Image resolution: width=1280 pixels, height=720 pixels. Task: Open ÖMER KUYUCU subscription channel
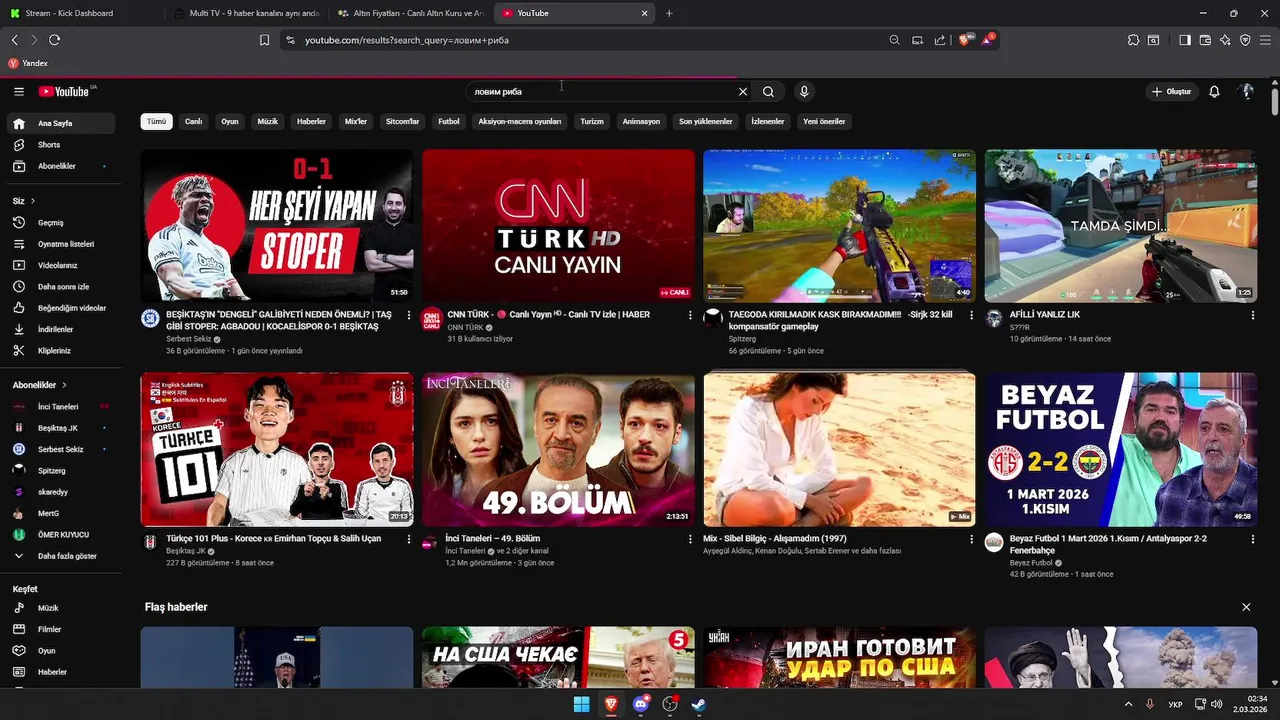tap(61, 535)
